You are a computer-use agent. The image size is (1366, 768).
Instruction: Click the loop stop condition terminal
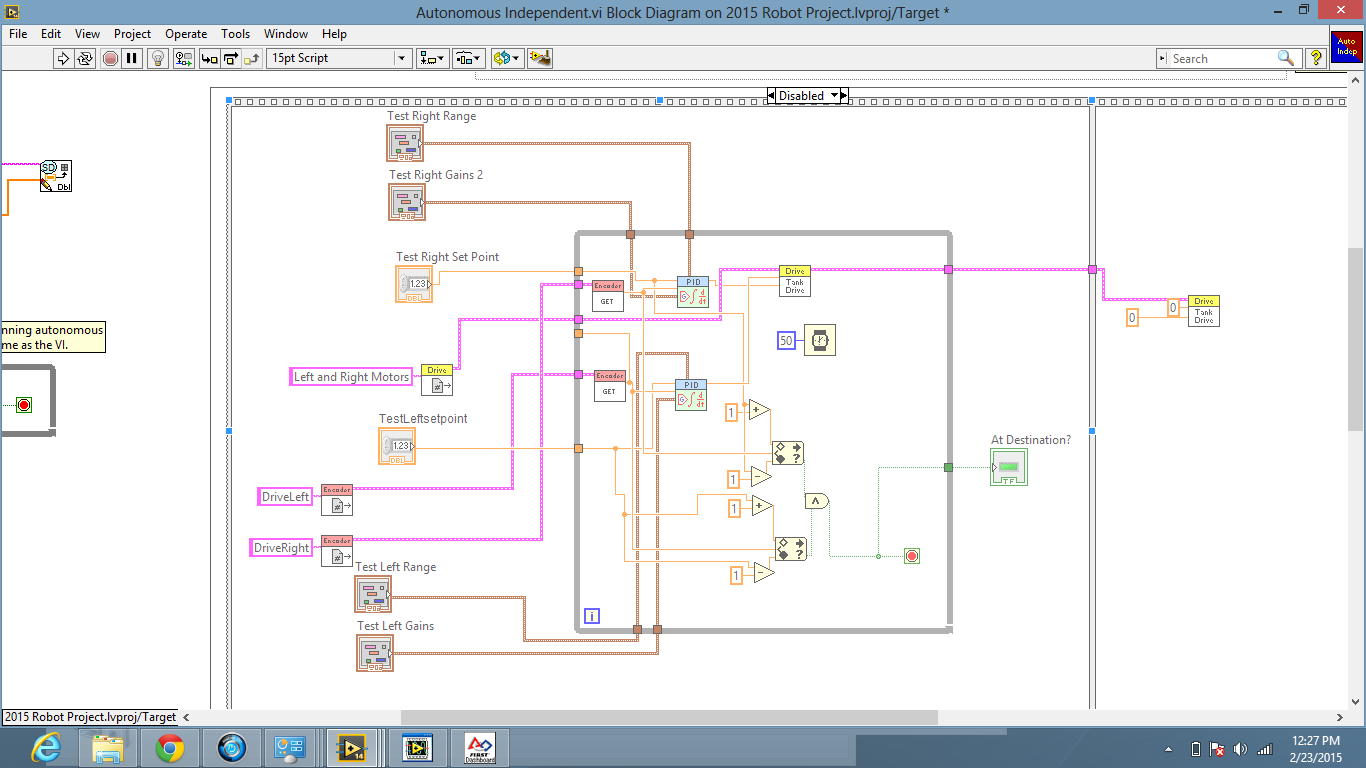[x=911, y=556]
